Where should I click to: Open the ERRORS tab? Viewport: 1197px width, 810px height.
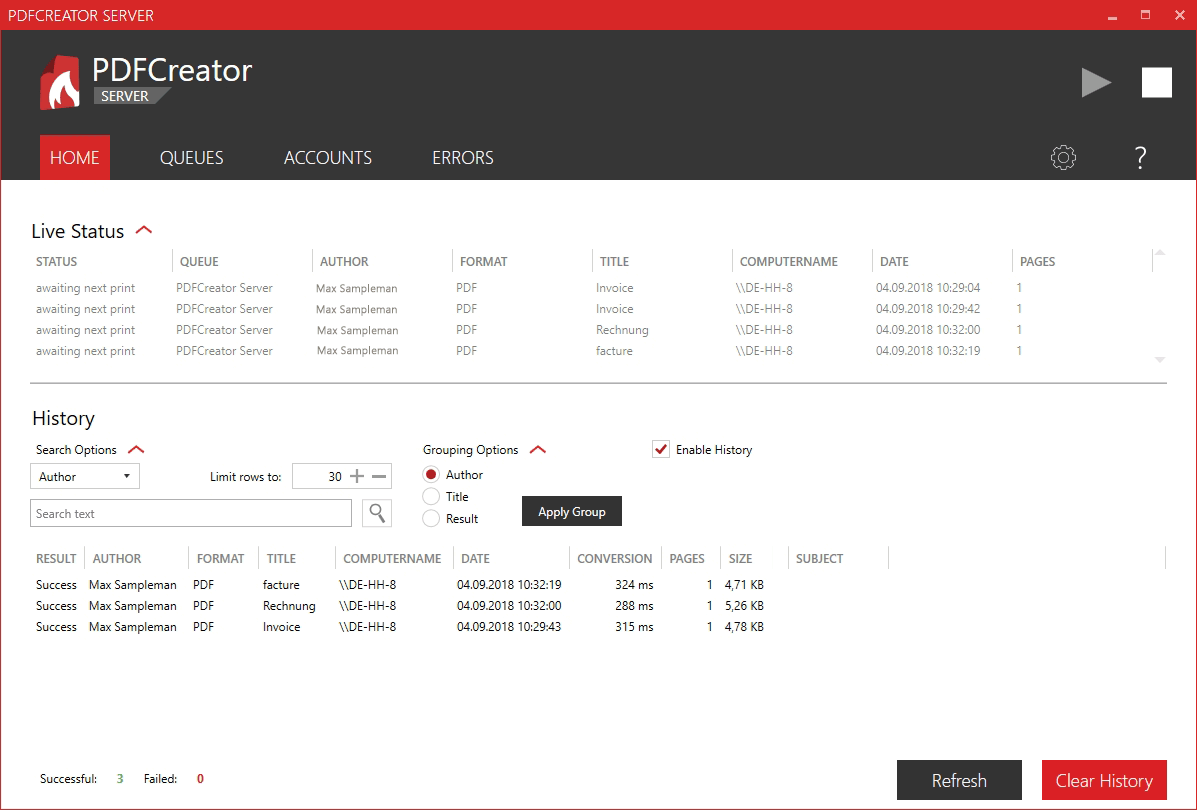[x=462, y=157]
